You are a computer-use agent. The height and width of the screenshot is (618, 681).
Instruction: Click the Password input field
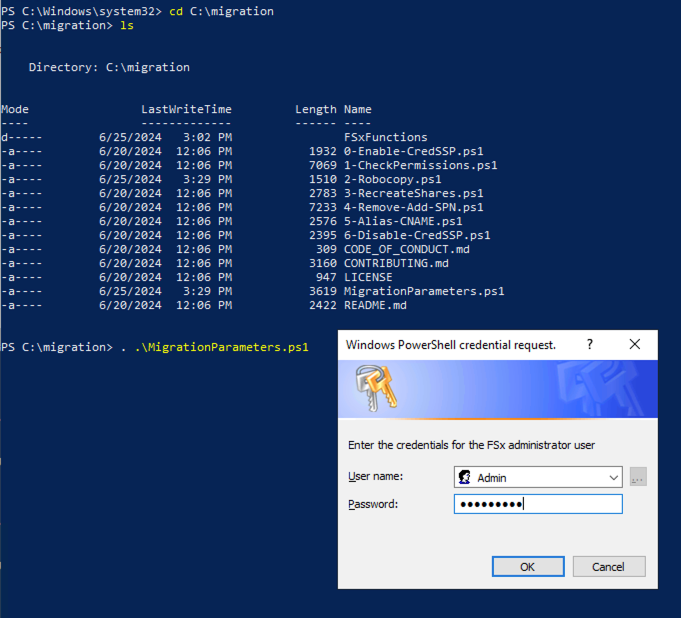(538, 504)
